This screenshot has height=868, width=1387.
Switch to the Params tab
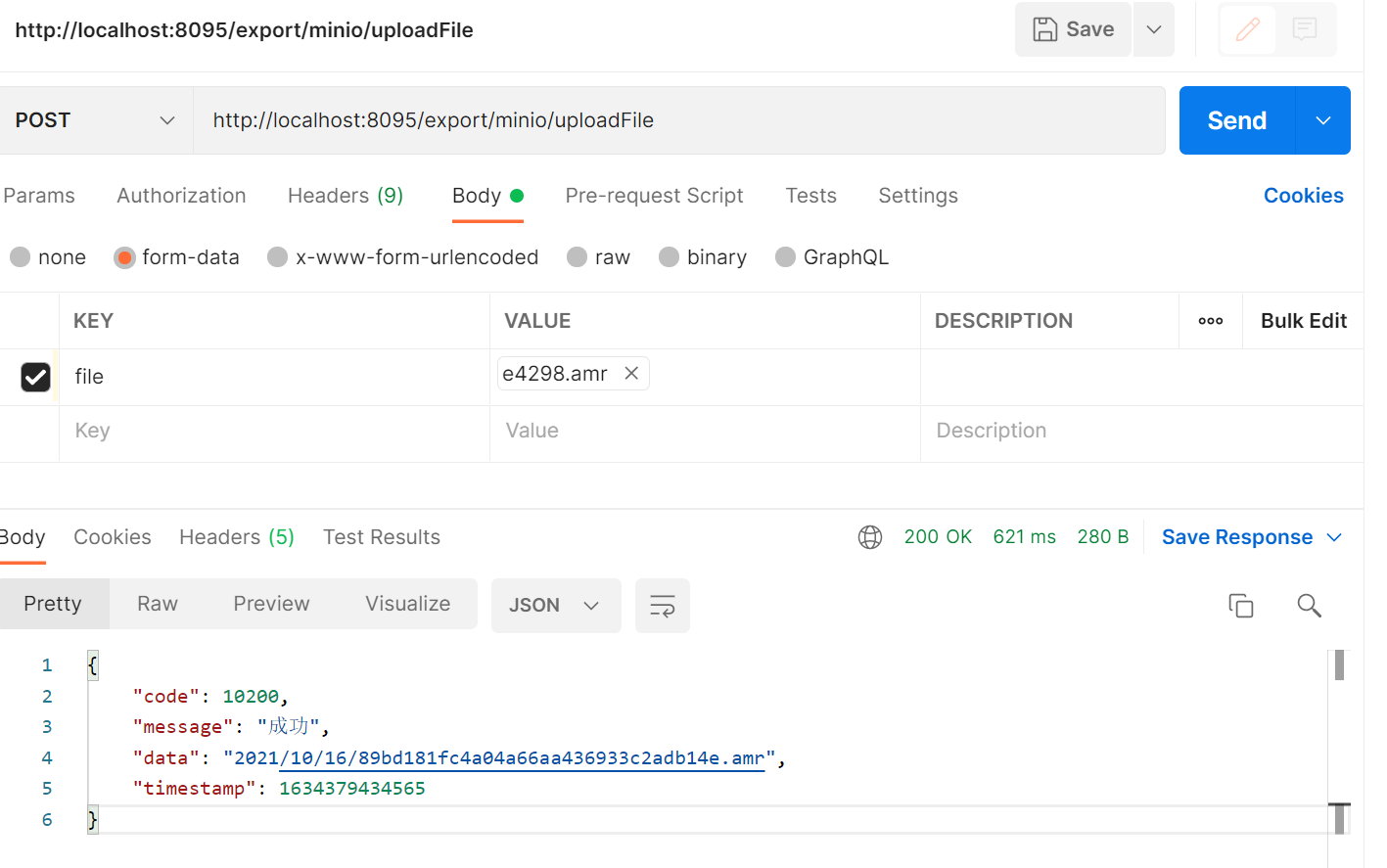[39, 196]
